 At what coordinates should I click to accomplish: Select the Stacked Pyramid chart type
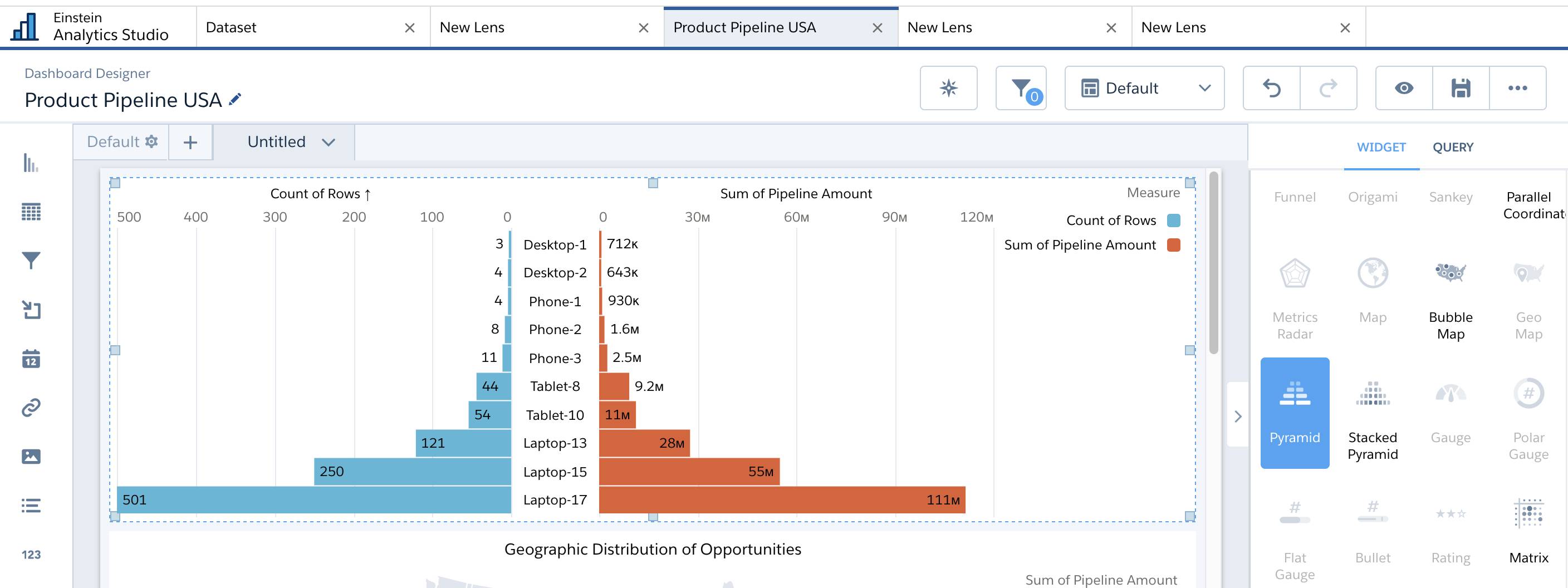tap(1373, 414)
